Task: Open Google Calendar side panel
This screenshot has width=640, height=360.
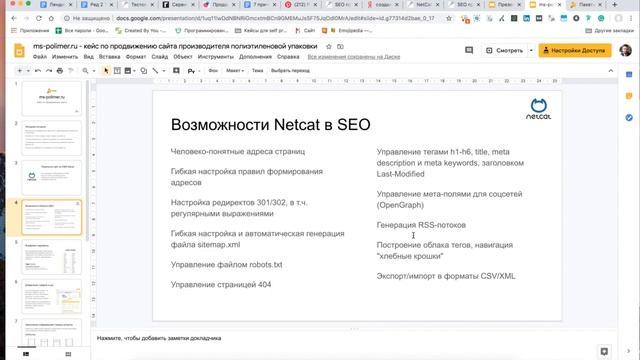Action: tap(629, 75)
